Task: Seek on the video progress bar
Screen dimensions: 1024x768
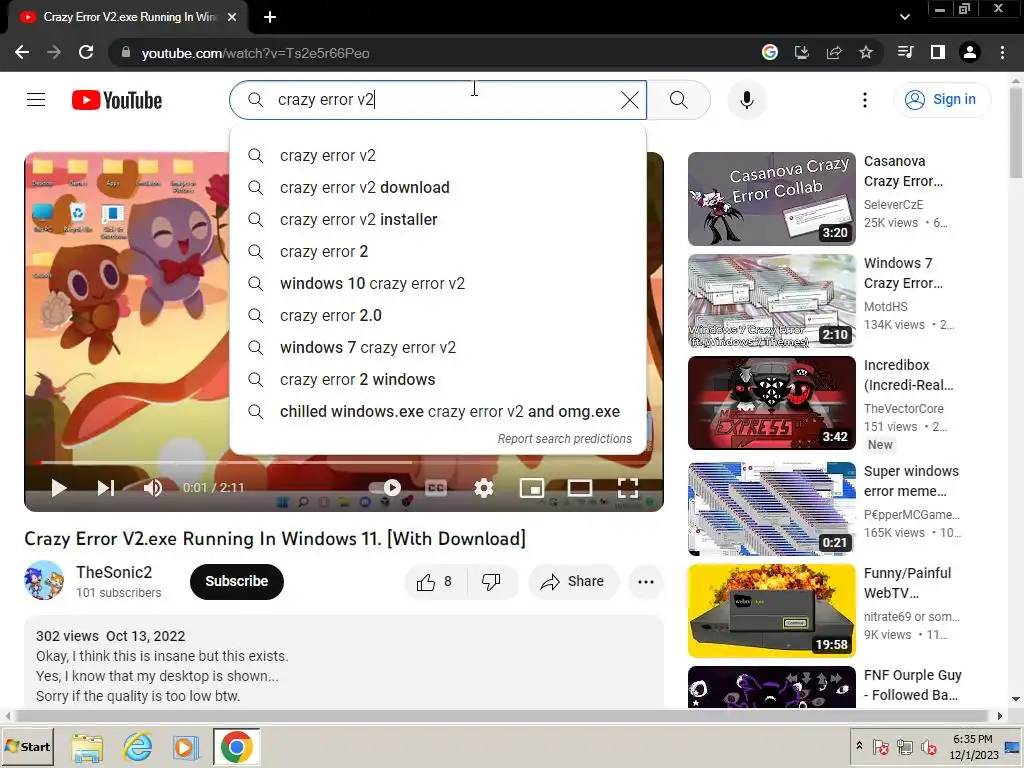Action: coord(344,463)
